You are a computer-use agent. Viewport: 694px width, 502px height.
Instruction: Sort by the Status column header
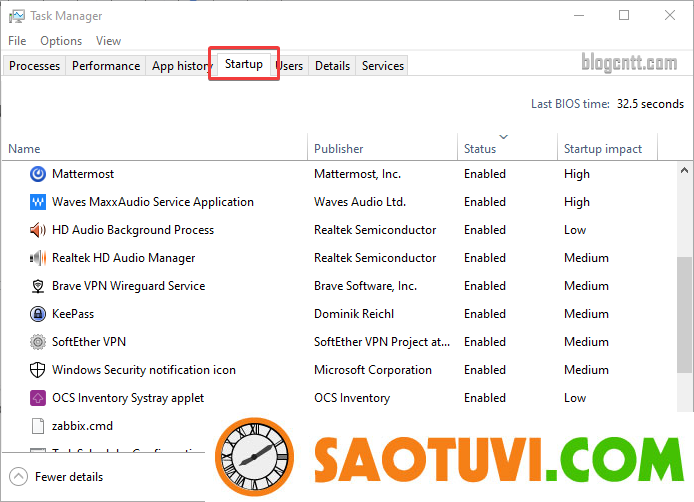click(x=507, y=147)
